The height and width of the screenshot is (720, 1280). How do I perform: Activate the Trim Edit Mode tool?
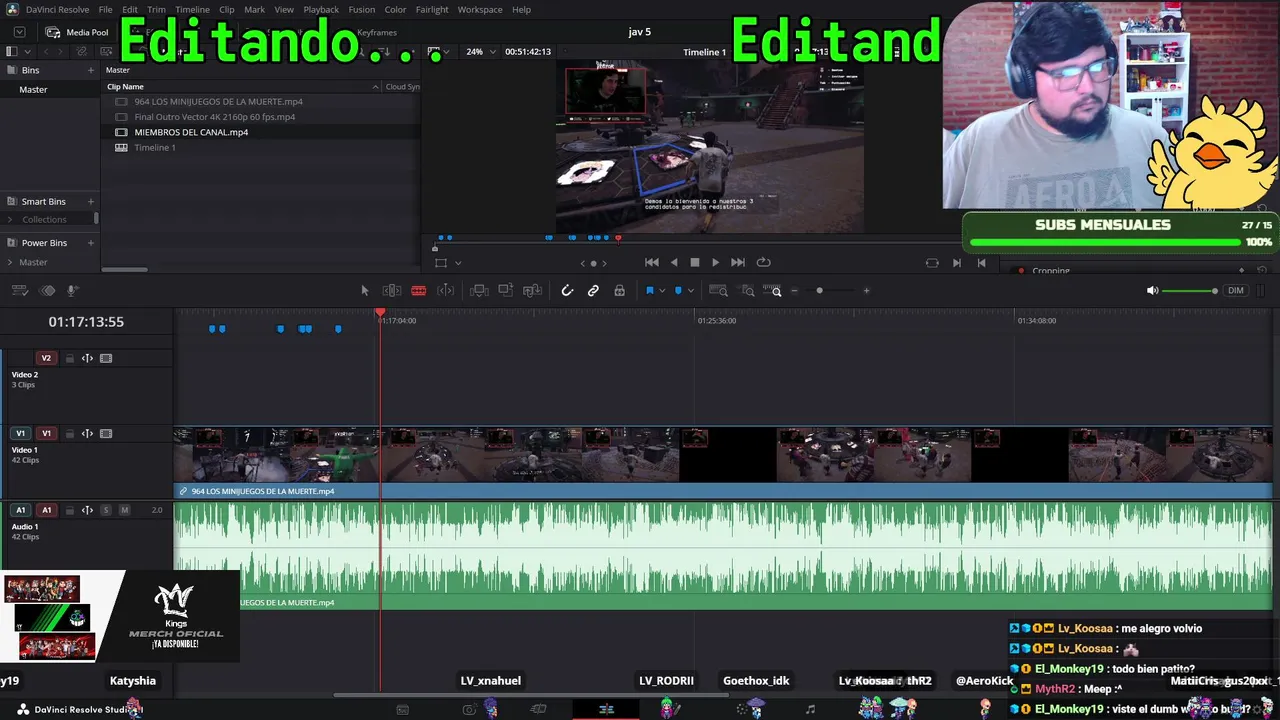click(x=392, y=291)
